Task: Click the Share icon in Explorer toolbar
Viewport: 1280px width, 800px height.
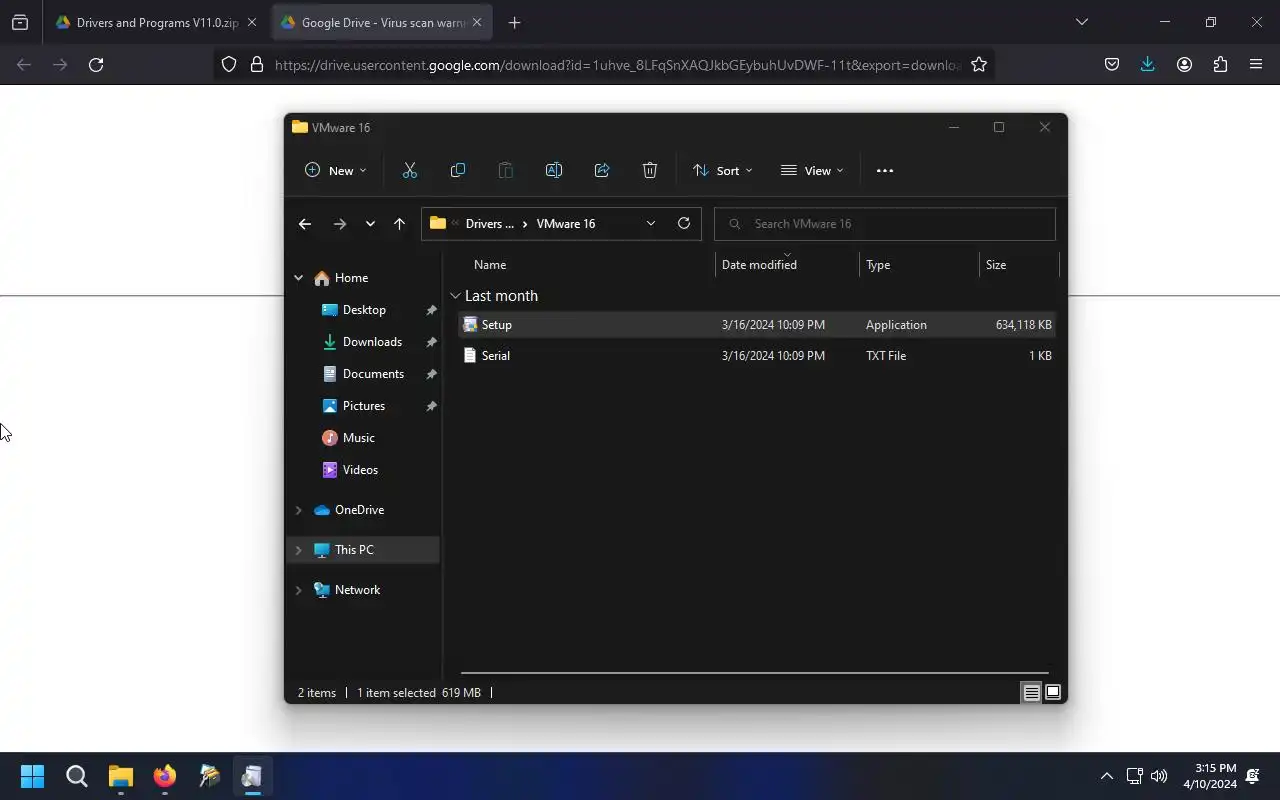Action: (602, 170)
